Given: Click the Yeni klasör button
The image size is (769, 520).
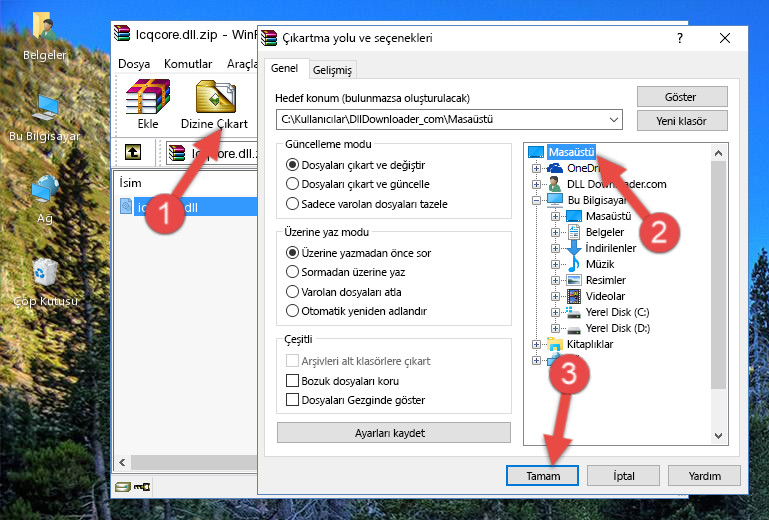Looking at the screenshot, I should coord(682,121).
